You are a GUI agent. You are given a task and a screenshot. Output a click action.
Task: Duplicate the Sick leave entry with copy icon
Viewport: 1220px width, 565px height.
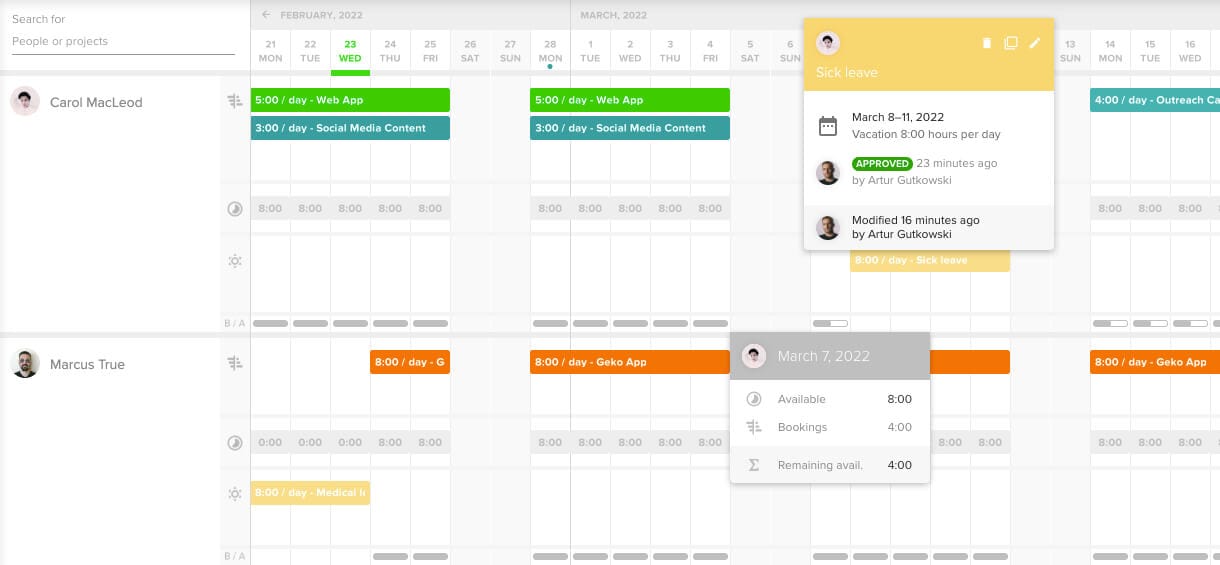point(1011,43)
